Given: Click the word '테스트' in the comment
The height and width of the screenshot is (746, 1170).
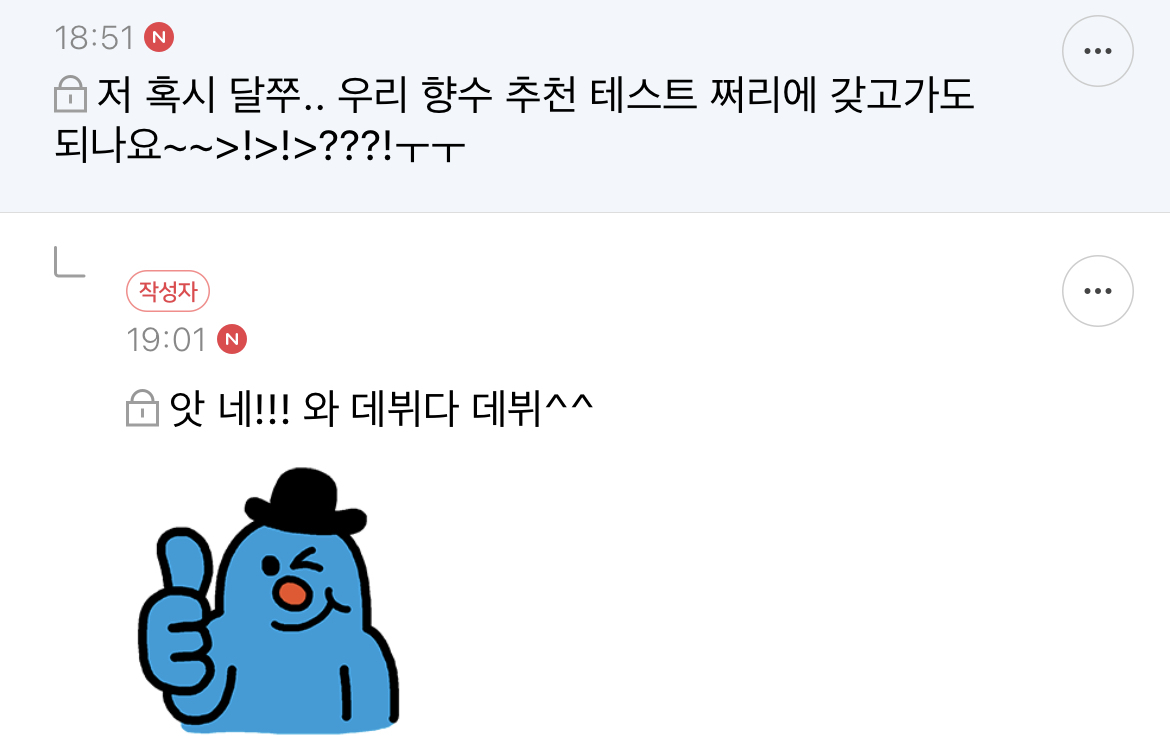Looking at the screenshot, I should pyautogui.click(x=643, y=95).
